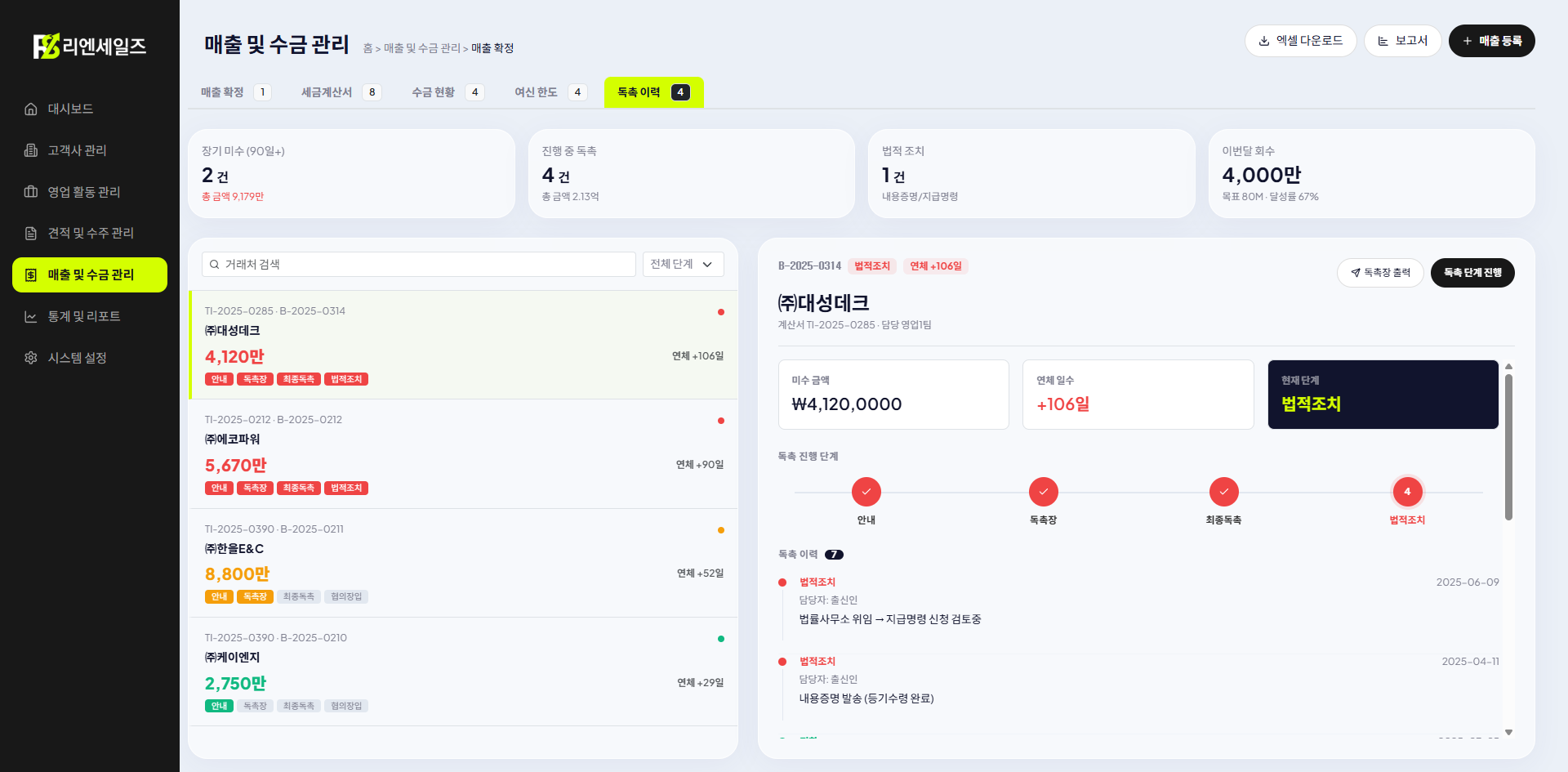Click the chart icon in 보고서 button
This screenshot has height=772, width=1568.
tap(1383, 41)
